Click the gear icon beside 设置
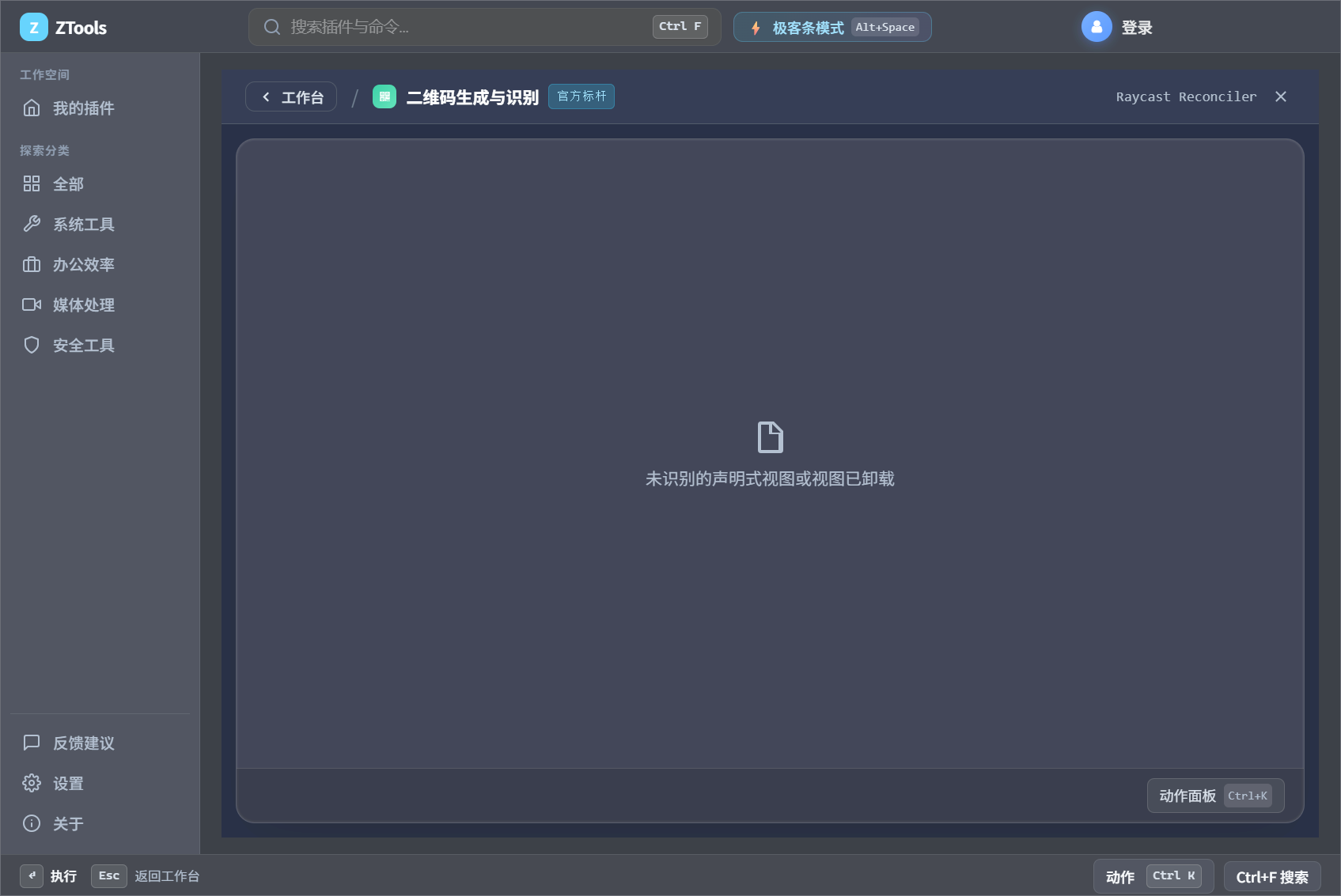Viewport: 1341px width, 896px height. 32,783
